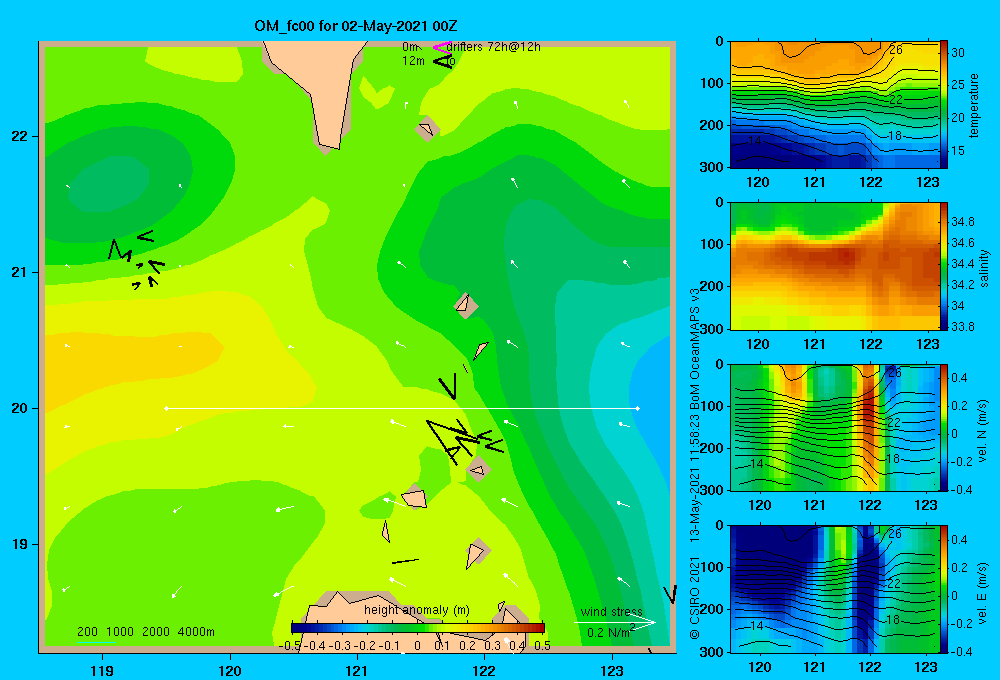This screenshot has width=1000, height=680.
Task: Click the '34.8' tick on salinity color bar
Action: (x=963, y=221)
